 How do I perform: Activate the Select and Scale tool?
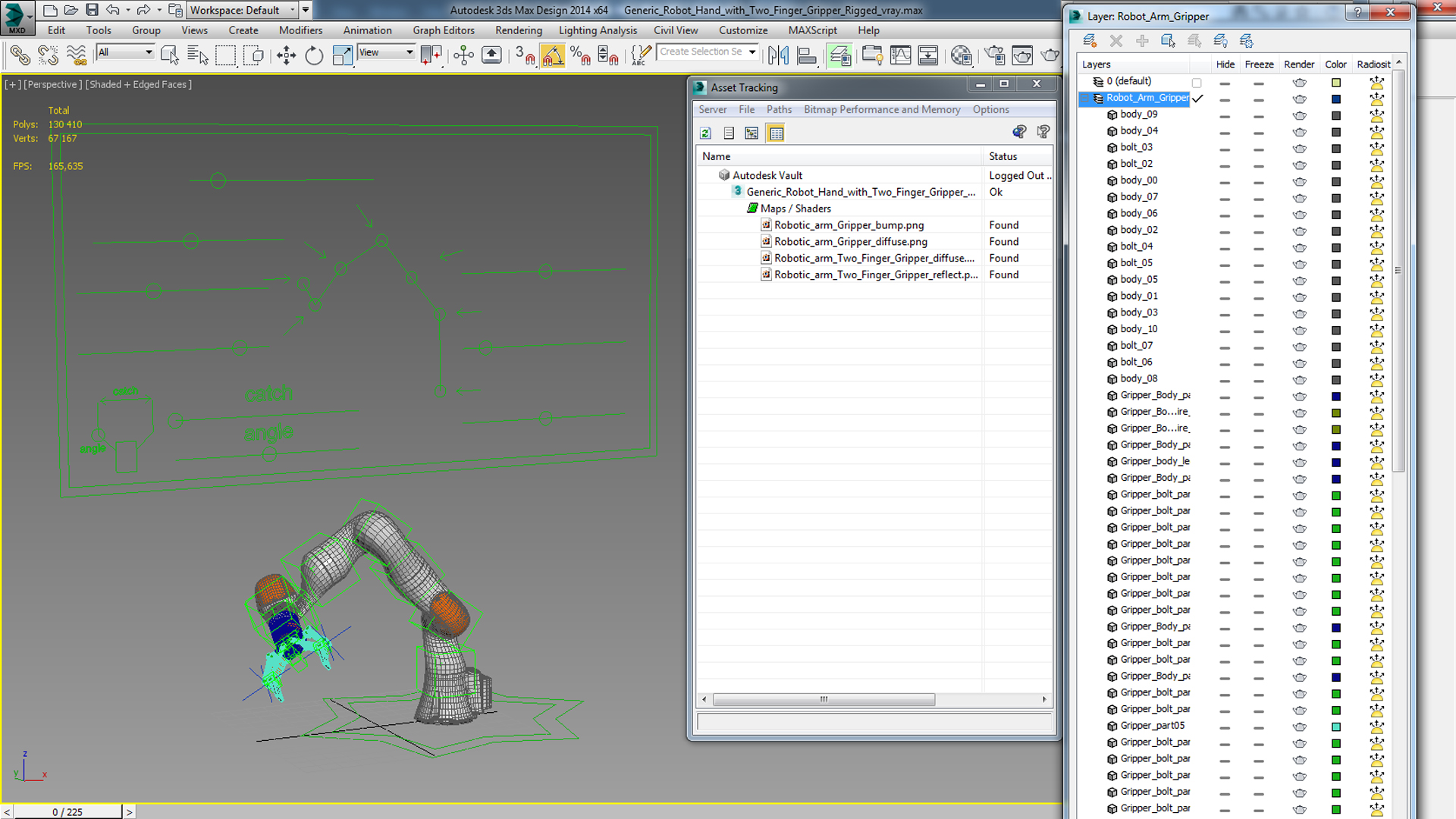pos(342,55)
